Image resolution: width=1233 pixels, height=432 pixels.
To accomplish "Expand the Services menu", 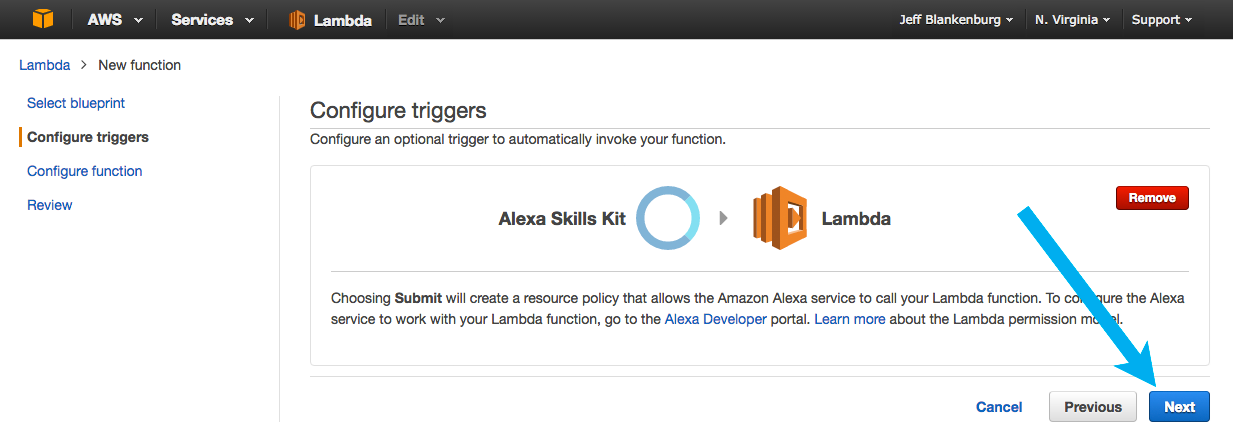I will pyautogui.click(x=212, y=20).
